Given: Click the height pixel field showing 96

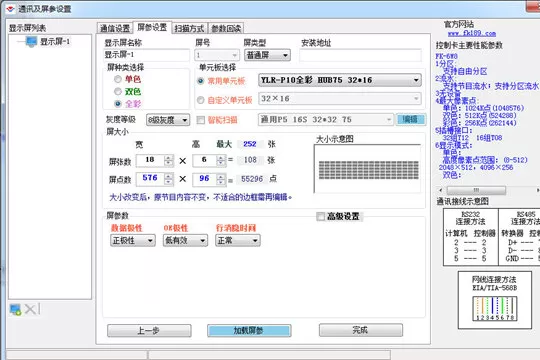Looking at the screenshot, I should click(205, 178).
